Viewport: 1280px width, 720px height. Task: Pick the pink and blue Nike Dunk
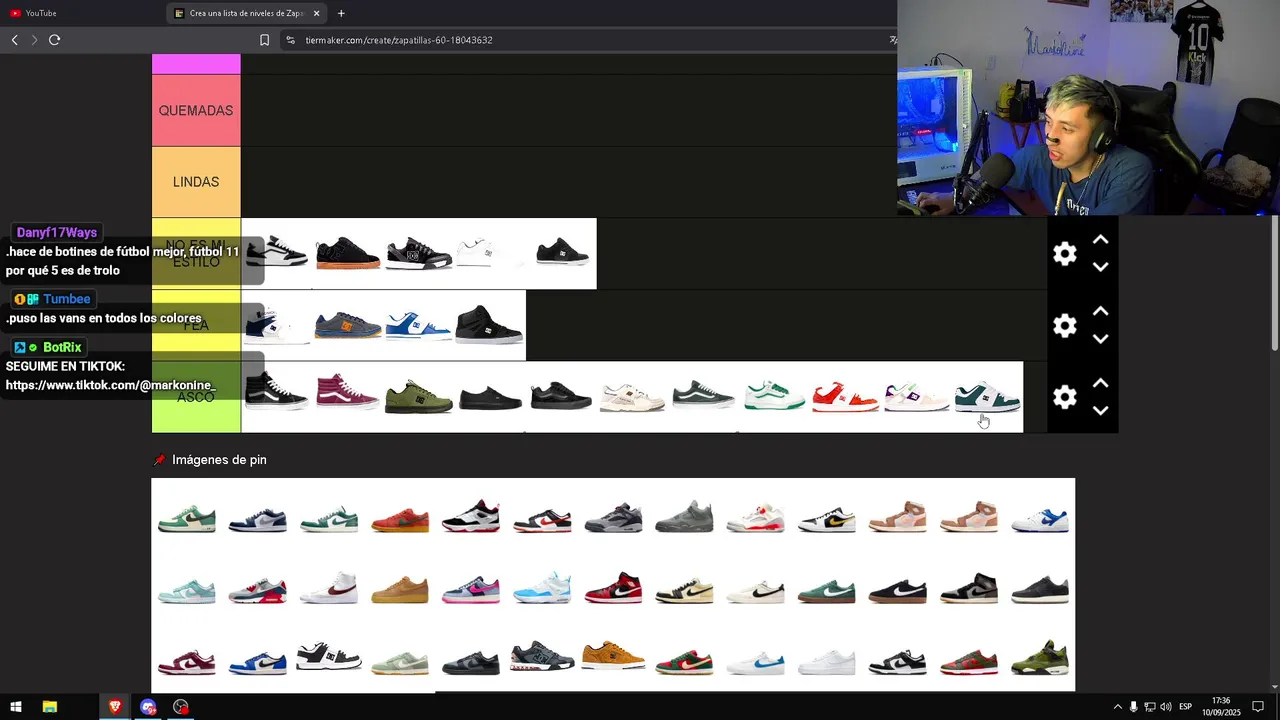(x=471, y=590)
